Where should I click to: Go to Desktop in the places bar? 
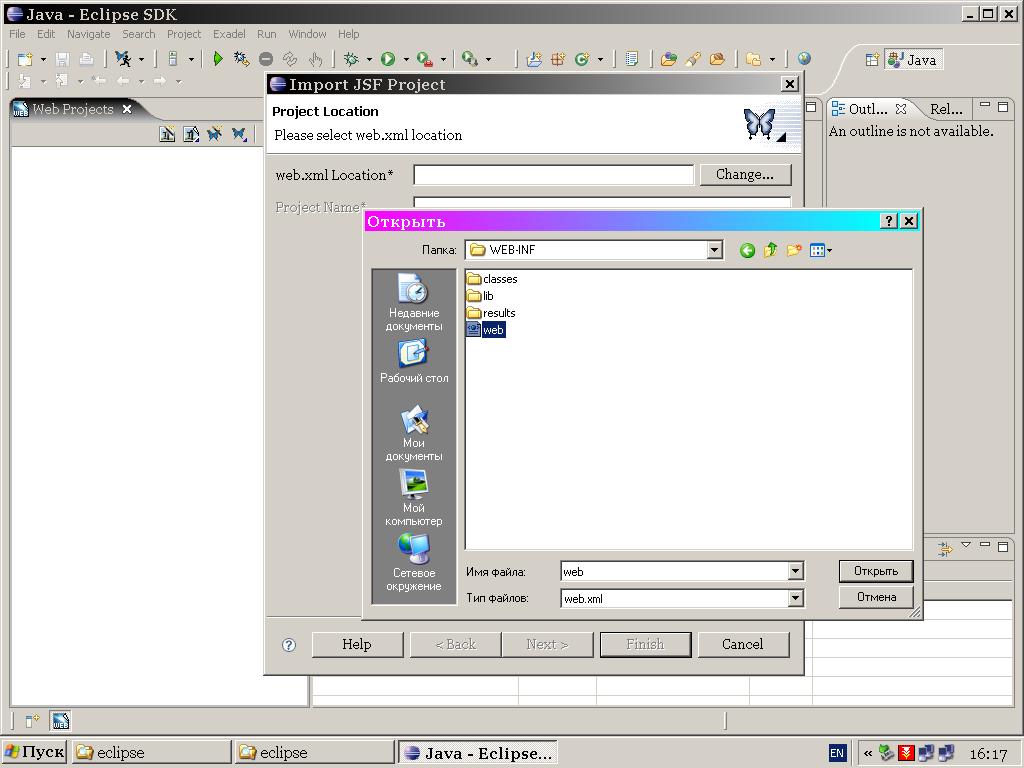(413, 361)
